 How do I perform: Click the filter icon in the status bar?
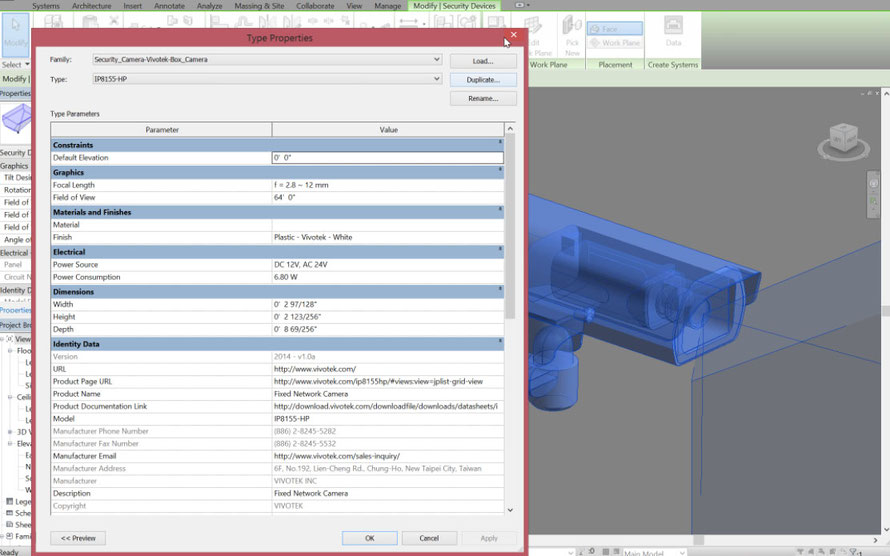[x=855, y=551]
